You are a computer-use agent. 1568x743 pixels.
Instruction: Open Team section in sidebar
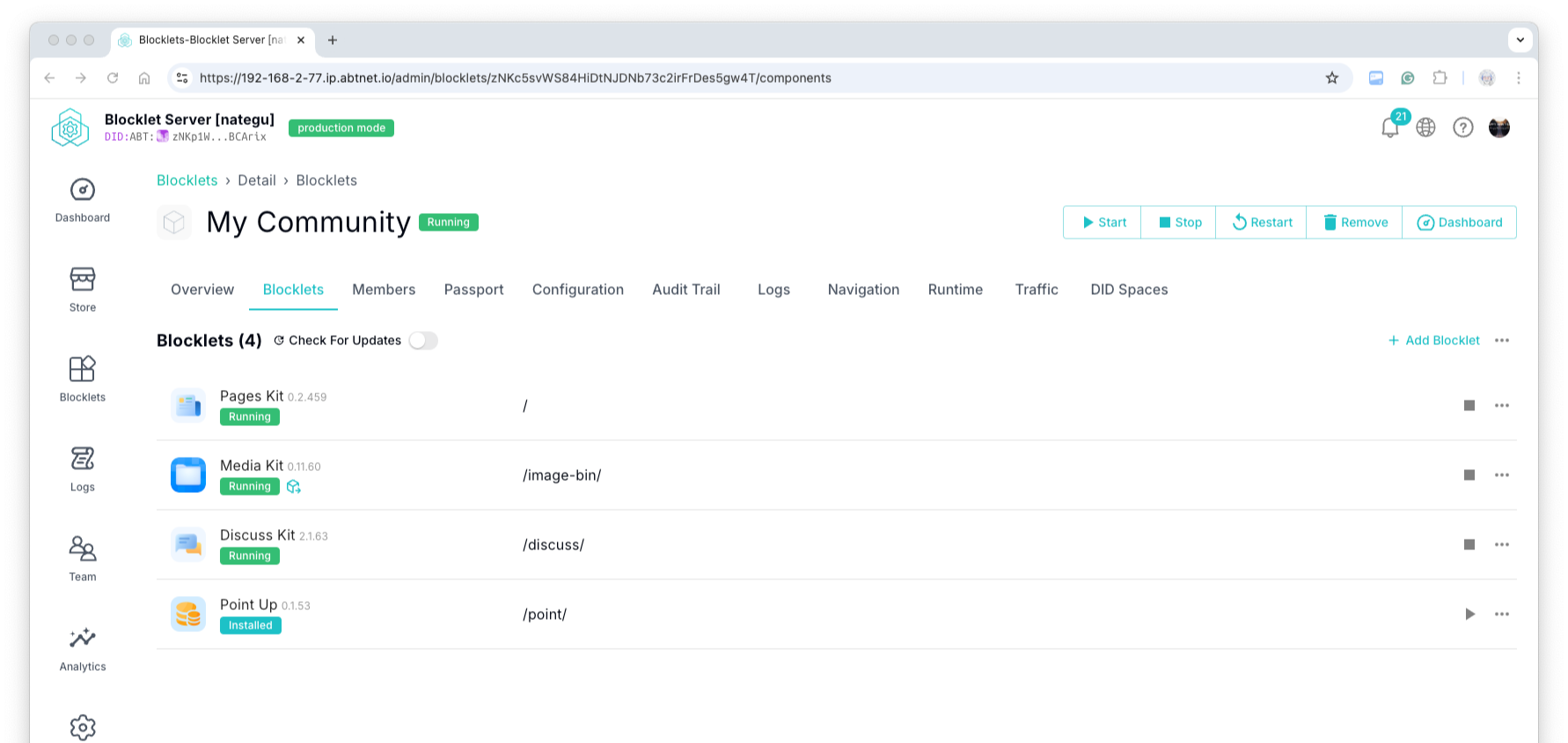tap(83, 559)
